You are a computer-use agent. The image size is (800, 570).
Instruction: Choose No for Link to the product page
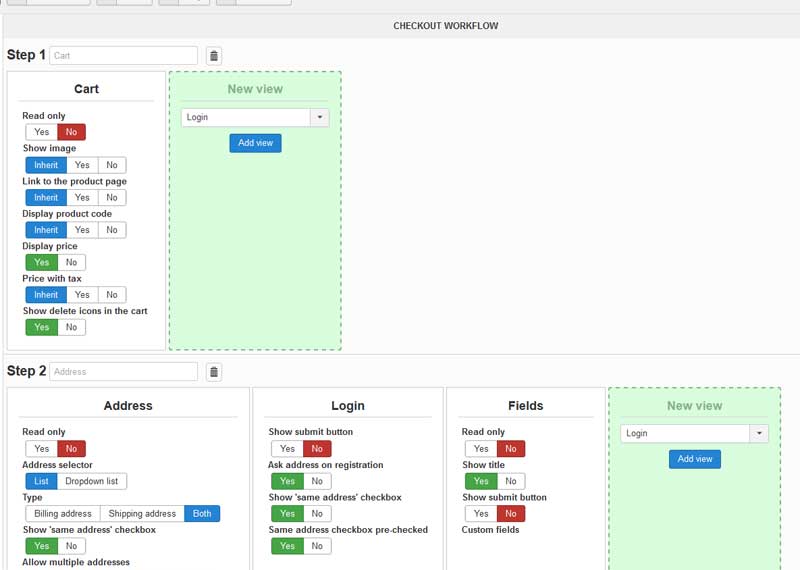112,197
